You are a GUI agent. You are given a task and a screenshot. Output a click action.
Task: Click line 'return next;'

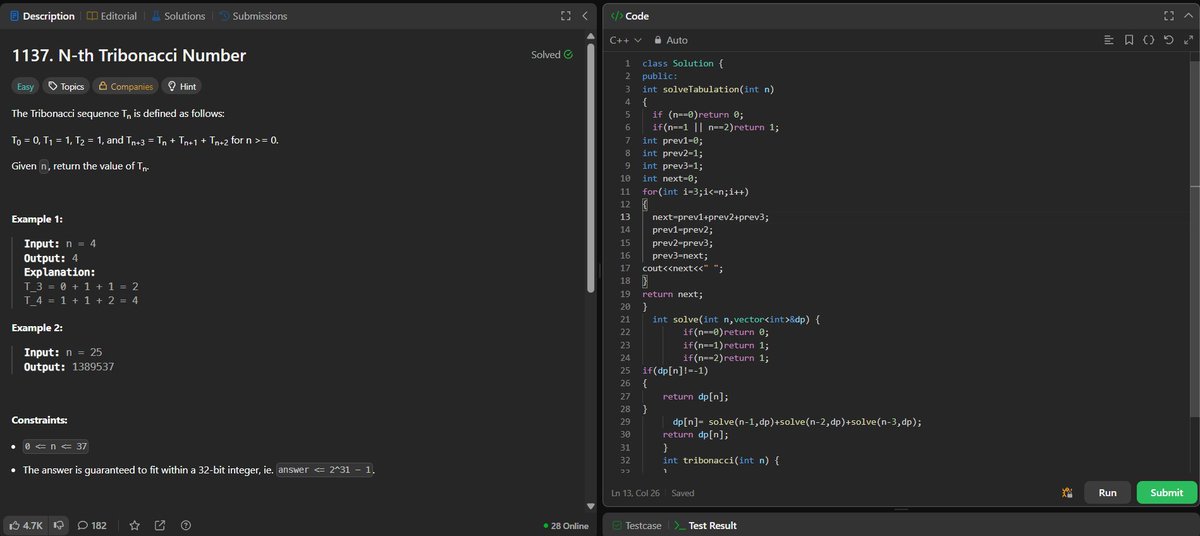click(x=672, y=294)
